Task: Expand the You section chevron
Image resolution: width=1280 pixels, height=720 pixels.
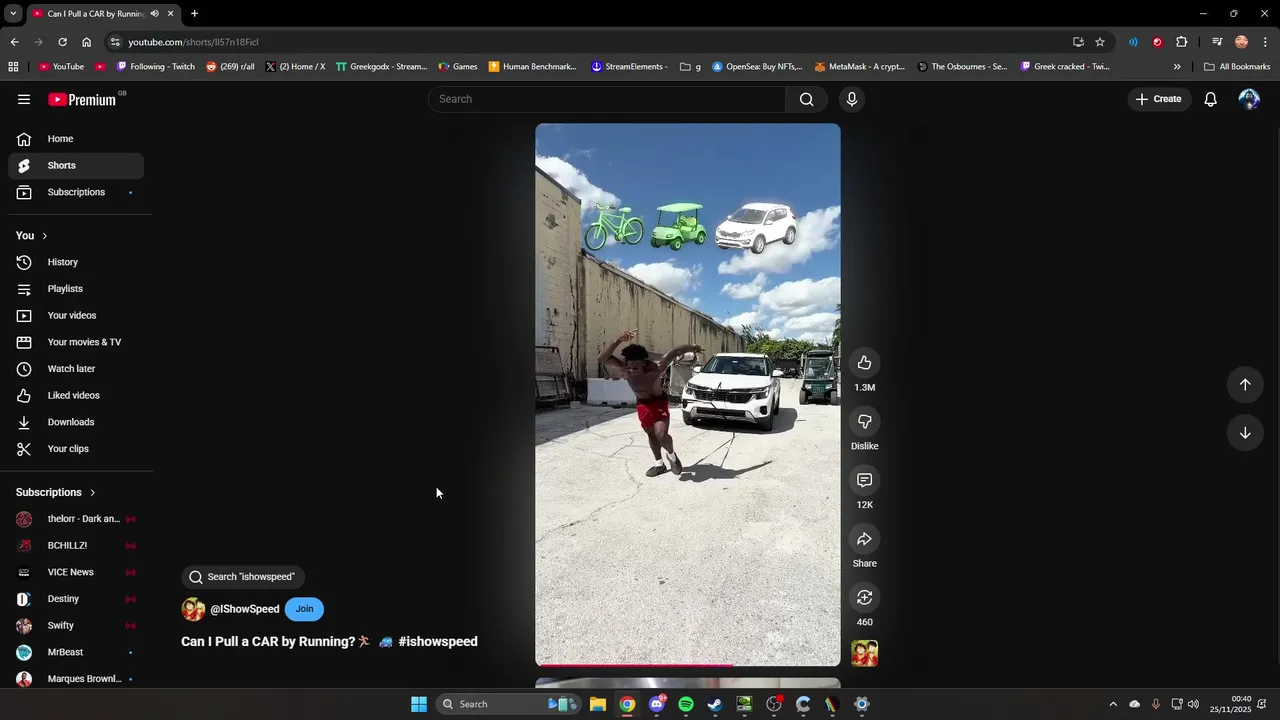Action: (44, 236)
